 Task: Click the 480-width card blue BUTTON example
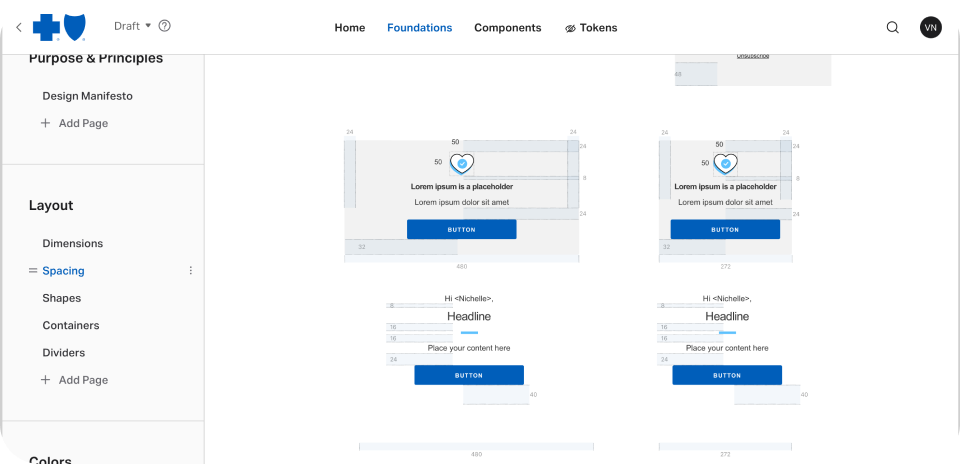[461, 229]
